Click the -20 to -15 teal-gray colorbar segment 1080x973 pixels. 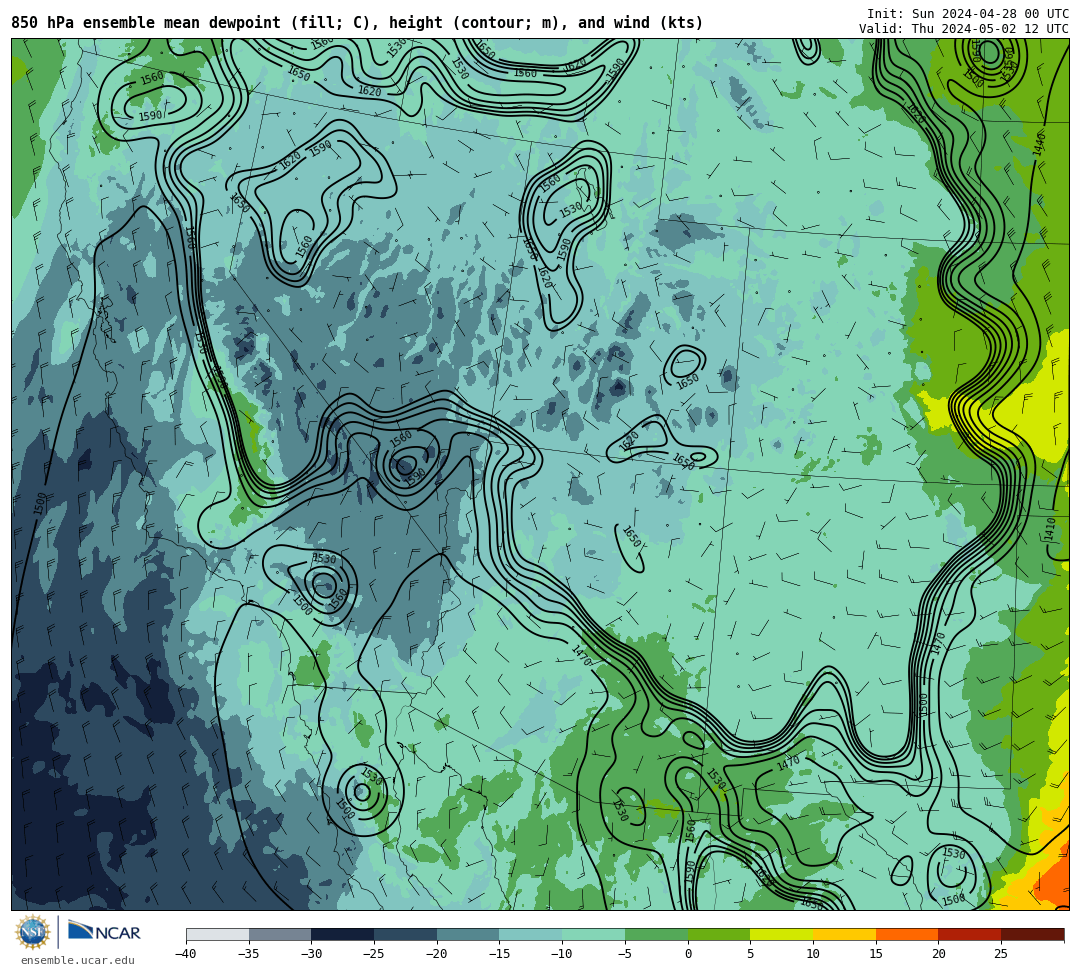point(468,934)
